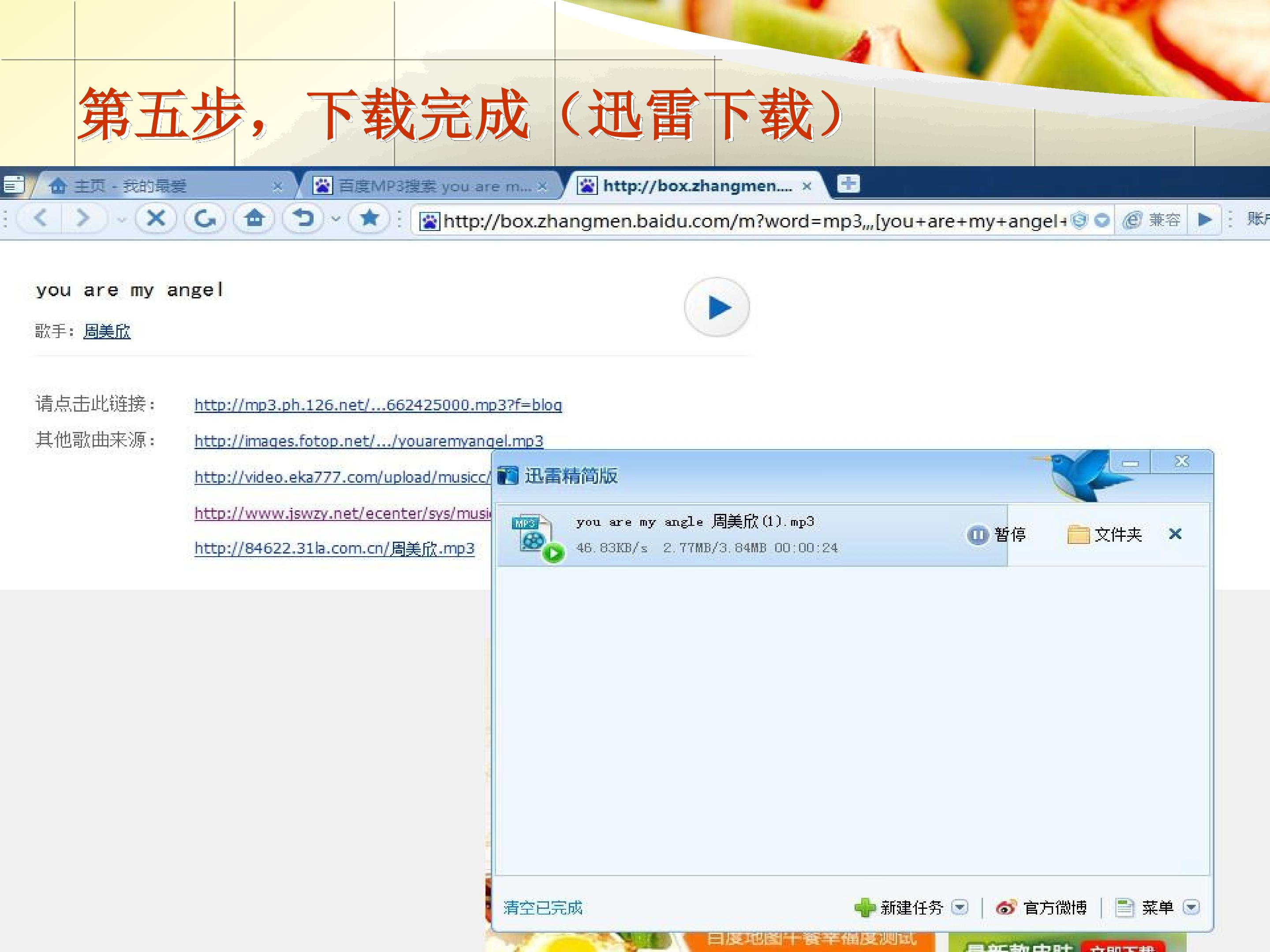Click the progress text 2.77MB/3.84MB
Image resolution: width=1270 pixels, height=952 pixels.
tap(715, 548)
